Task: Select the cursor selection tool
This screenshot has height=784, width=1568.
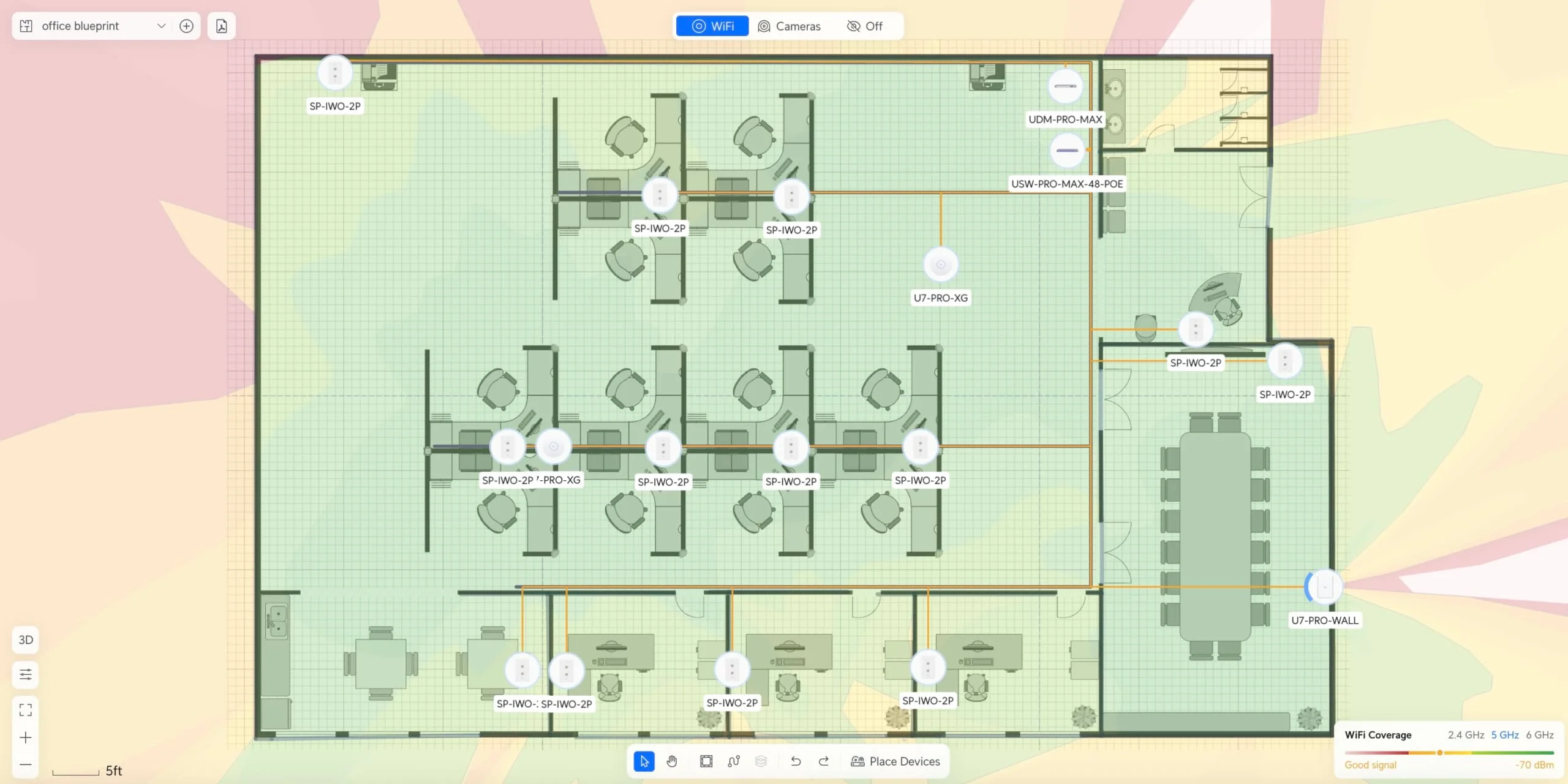Action: click(x=643, y=761)
